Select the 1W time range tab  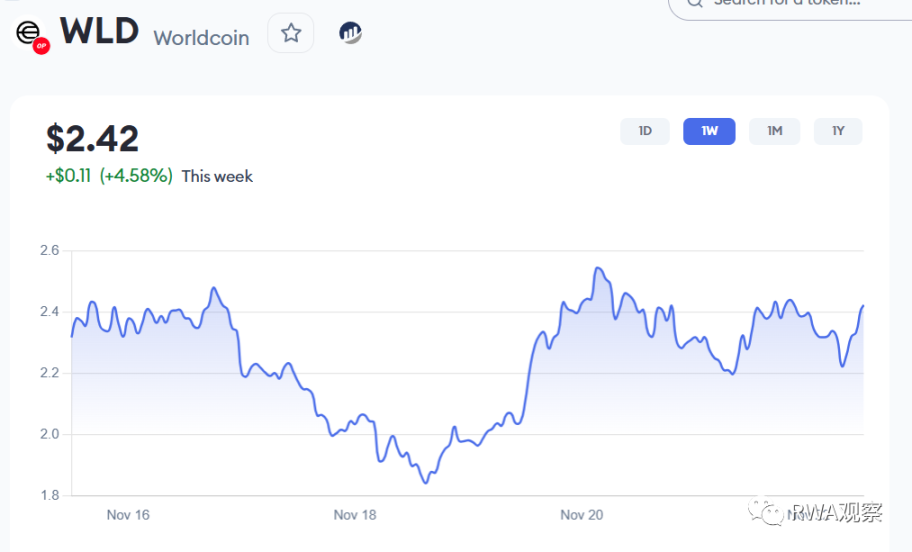pos(709,131)
